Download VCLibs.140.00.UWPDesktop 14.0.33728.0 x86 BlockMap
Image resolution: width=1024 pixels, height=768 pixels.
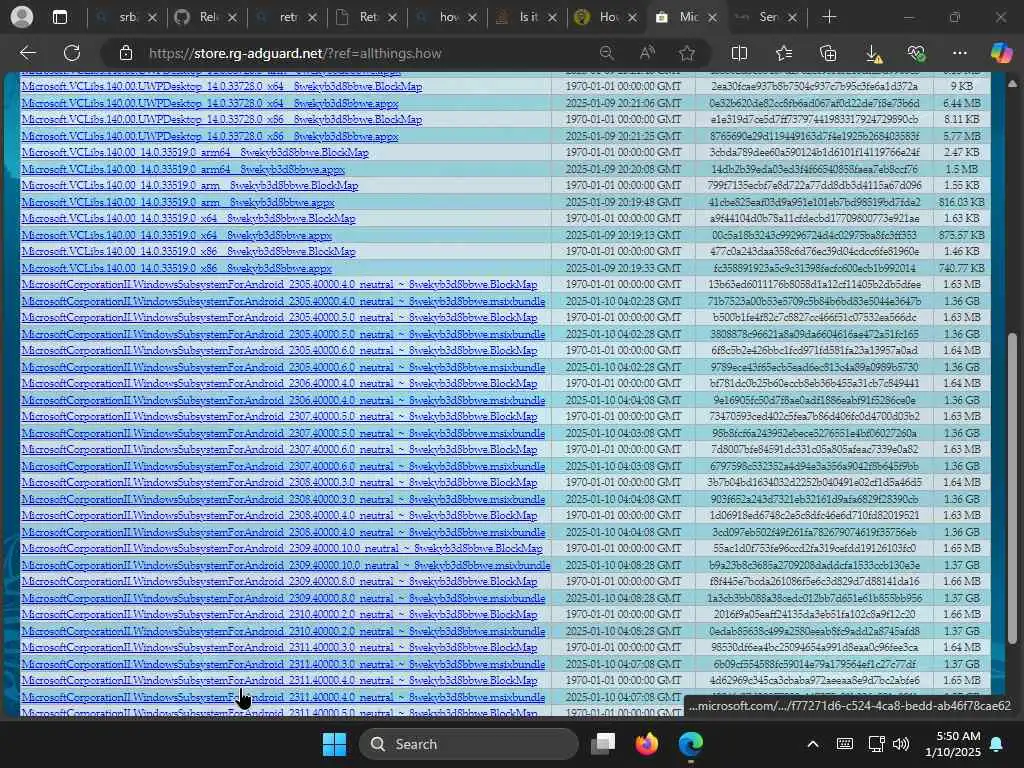221,120
